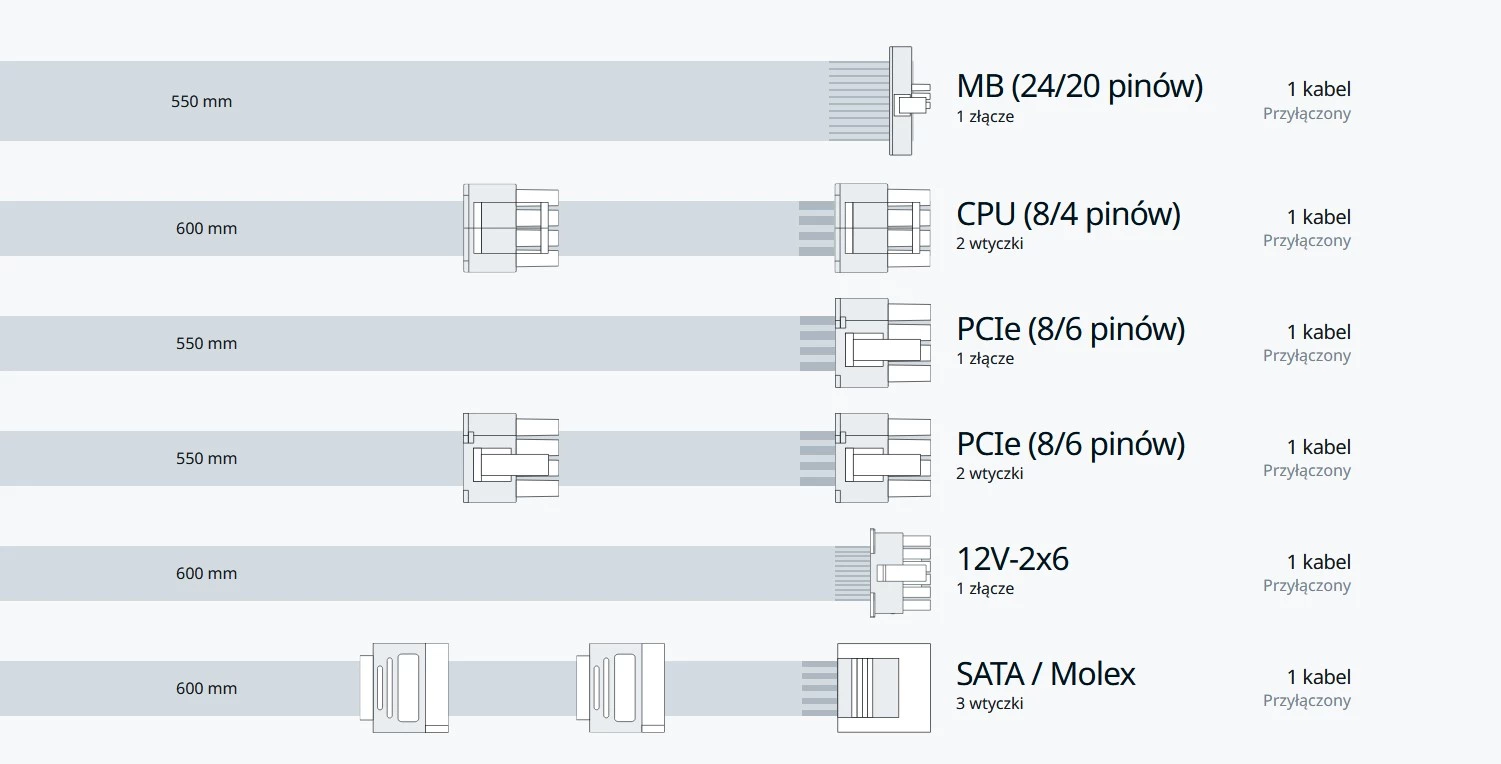
Task: Click the 600 mm label on the 12V-2x6 cable
Action: [206, 573]
